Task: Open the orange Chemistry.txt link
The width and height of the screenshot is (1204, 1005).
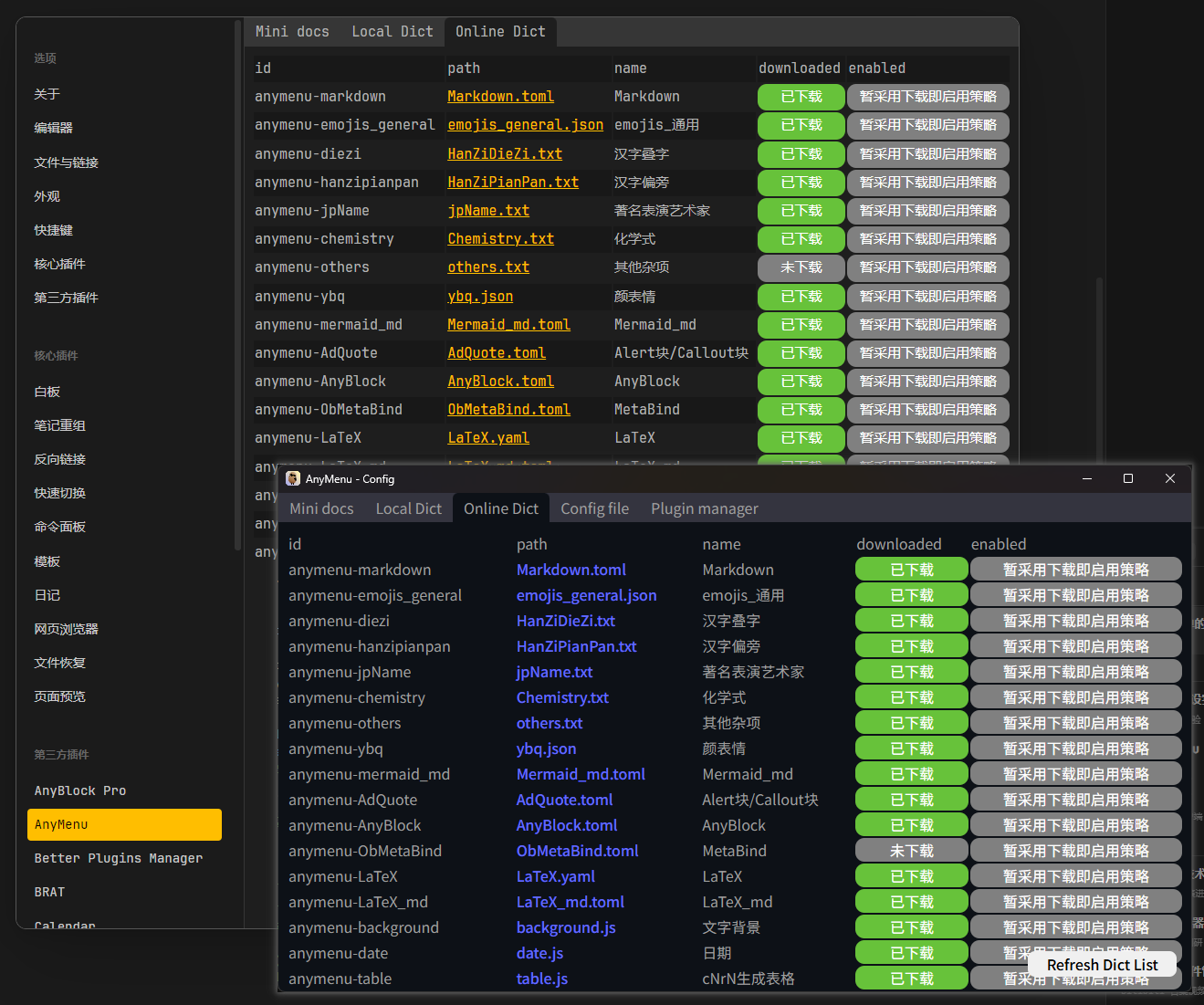Action: tap(500, 239)
